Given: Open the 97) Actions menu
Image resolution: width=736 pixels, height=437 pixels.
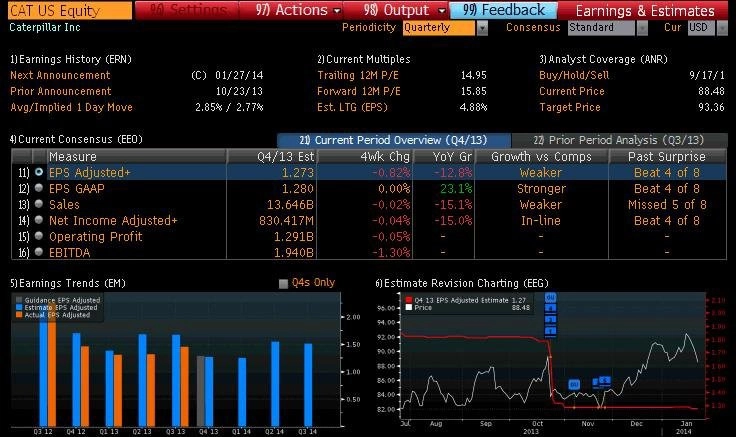Looking at the screenshot, I should (298, 10).
